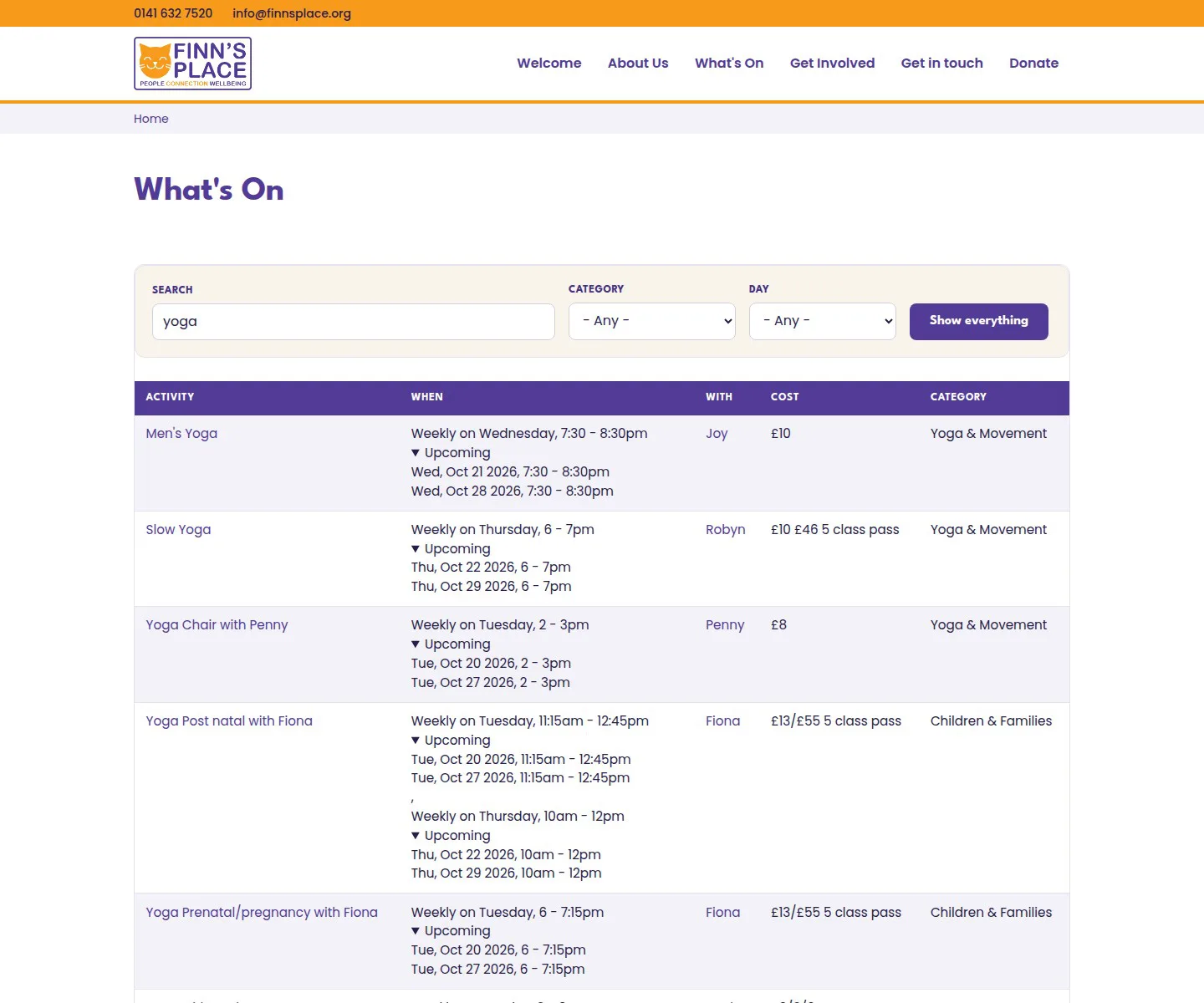The height and width of the screenshot is (1003, 1204).
Task: Open Yoga Prenatal/pregnancy with Fiona
Action: (262, 913)
